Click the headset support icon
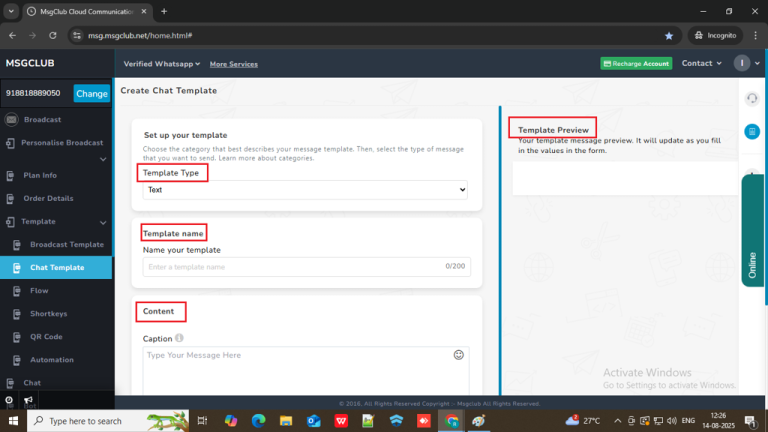The image size is (768, 432). (751, 98)
